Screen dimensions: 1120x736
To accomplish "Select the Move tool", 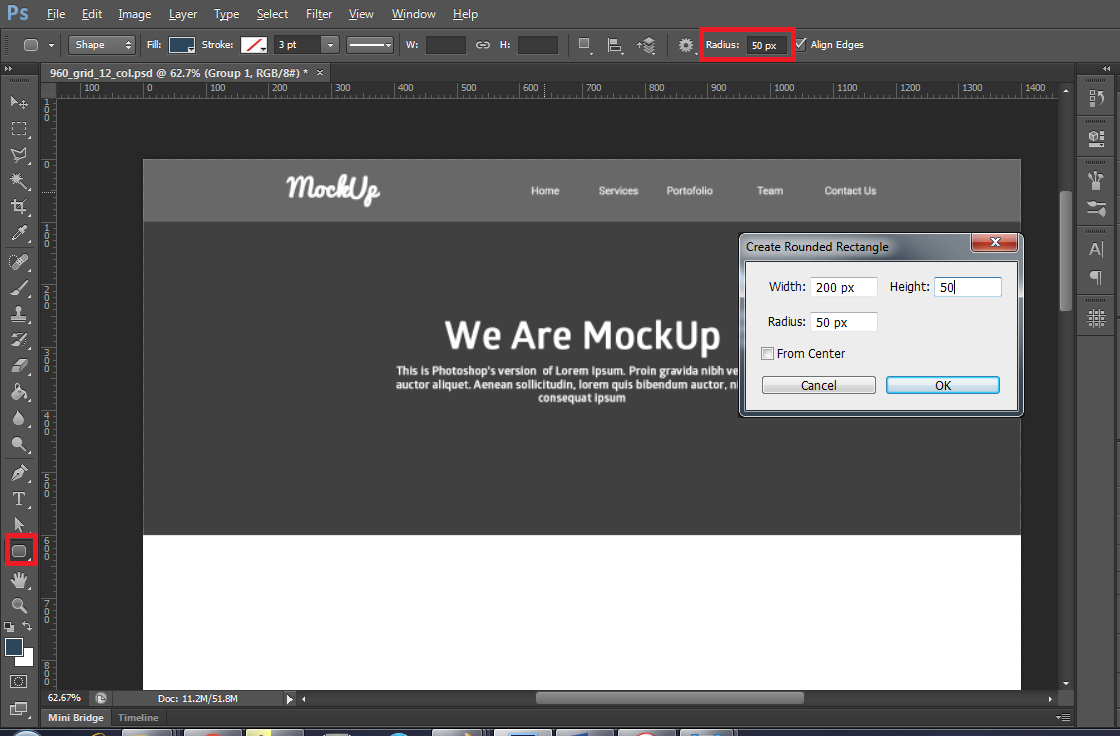I will click(18, 102).
